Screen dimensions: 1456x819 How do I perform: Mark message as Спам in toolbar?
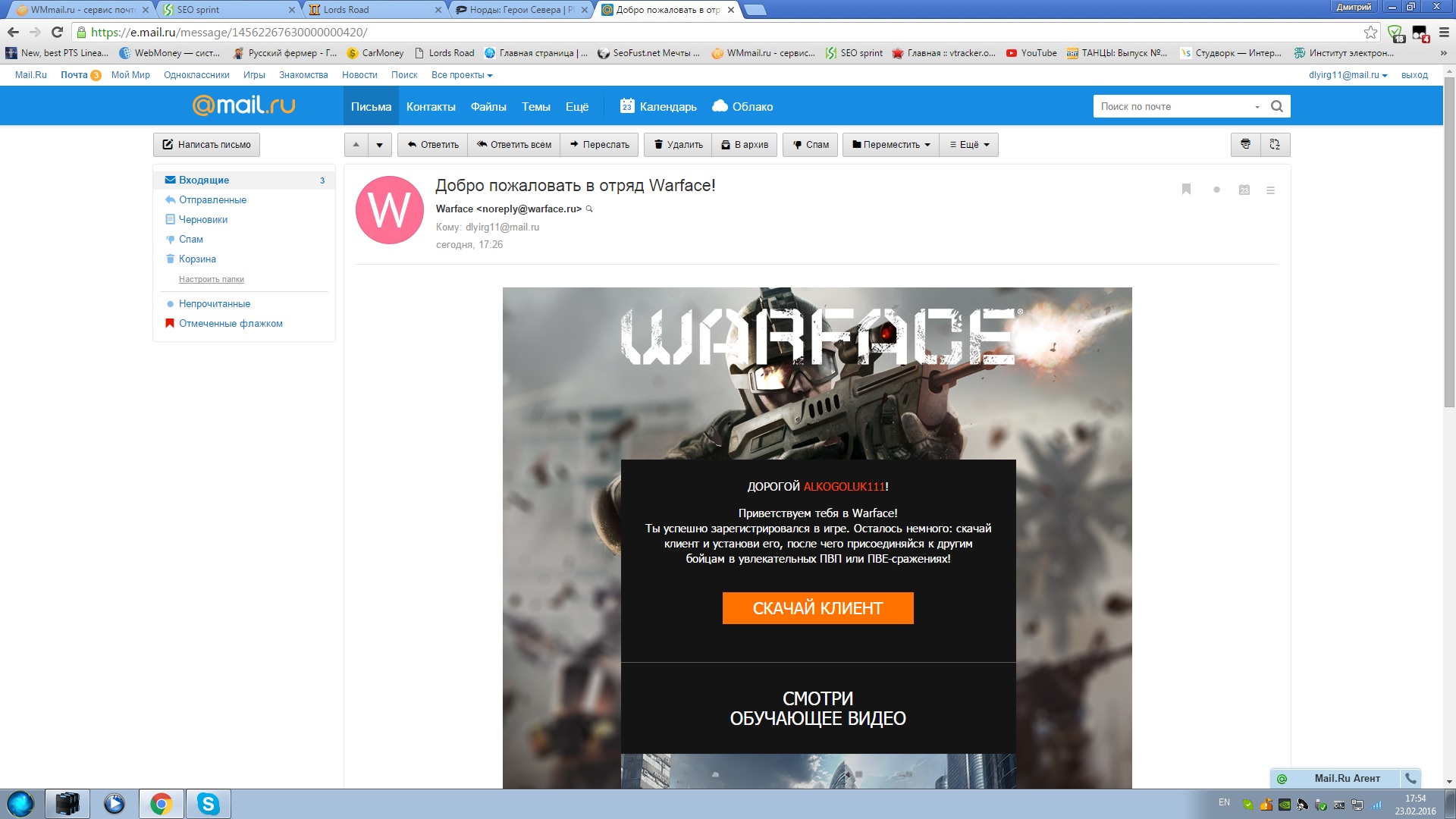(811, 144)
